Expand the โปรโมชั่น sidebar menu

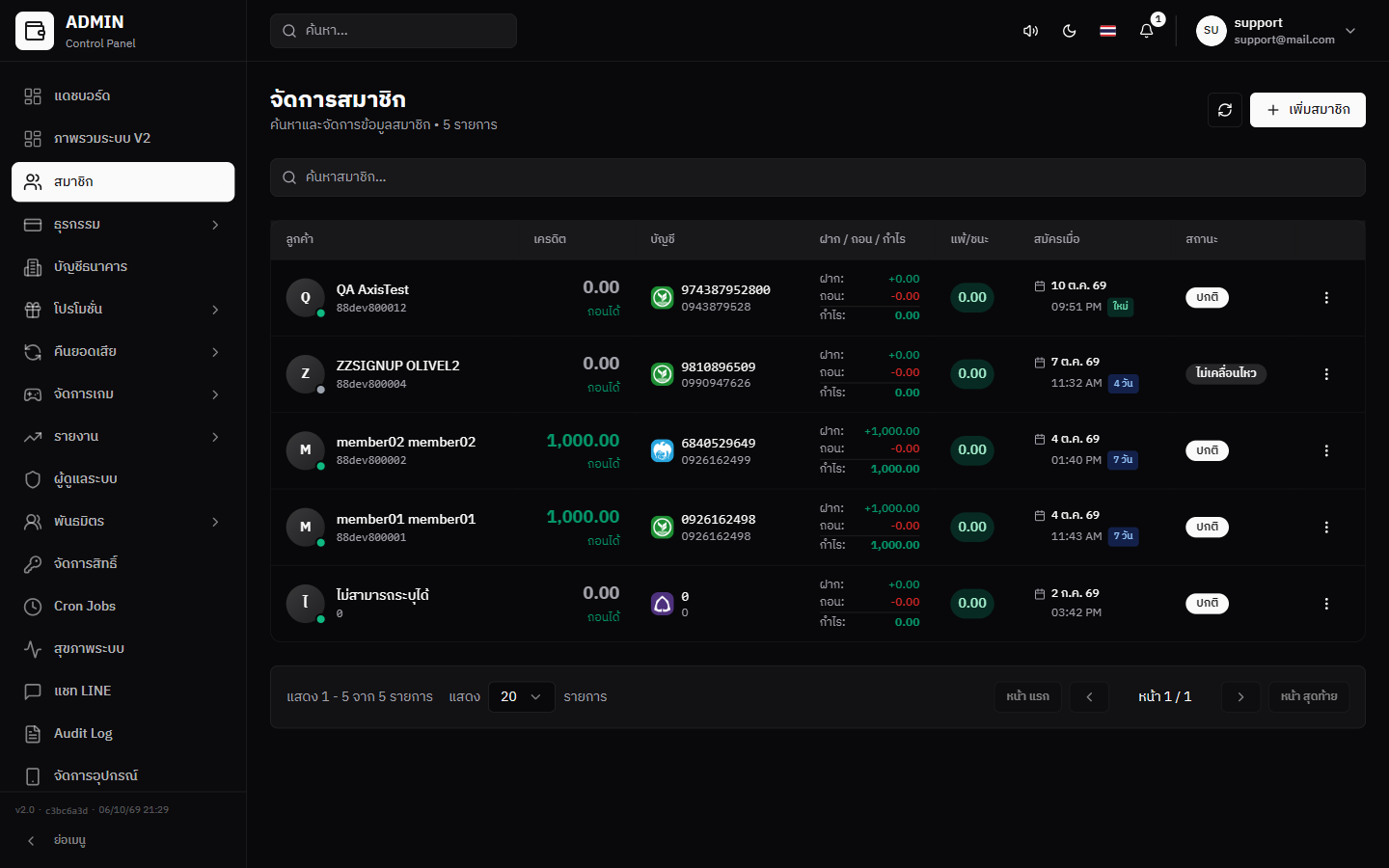click(x=123, y=310)
